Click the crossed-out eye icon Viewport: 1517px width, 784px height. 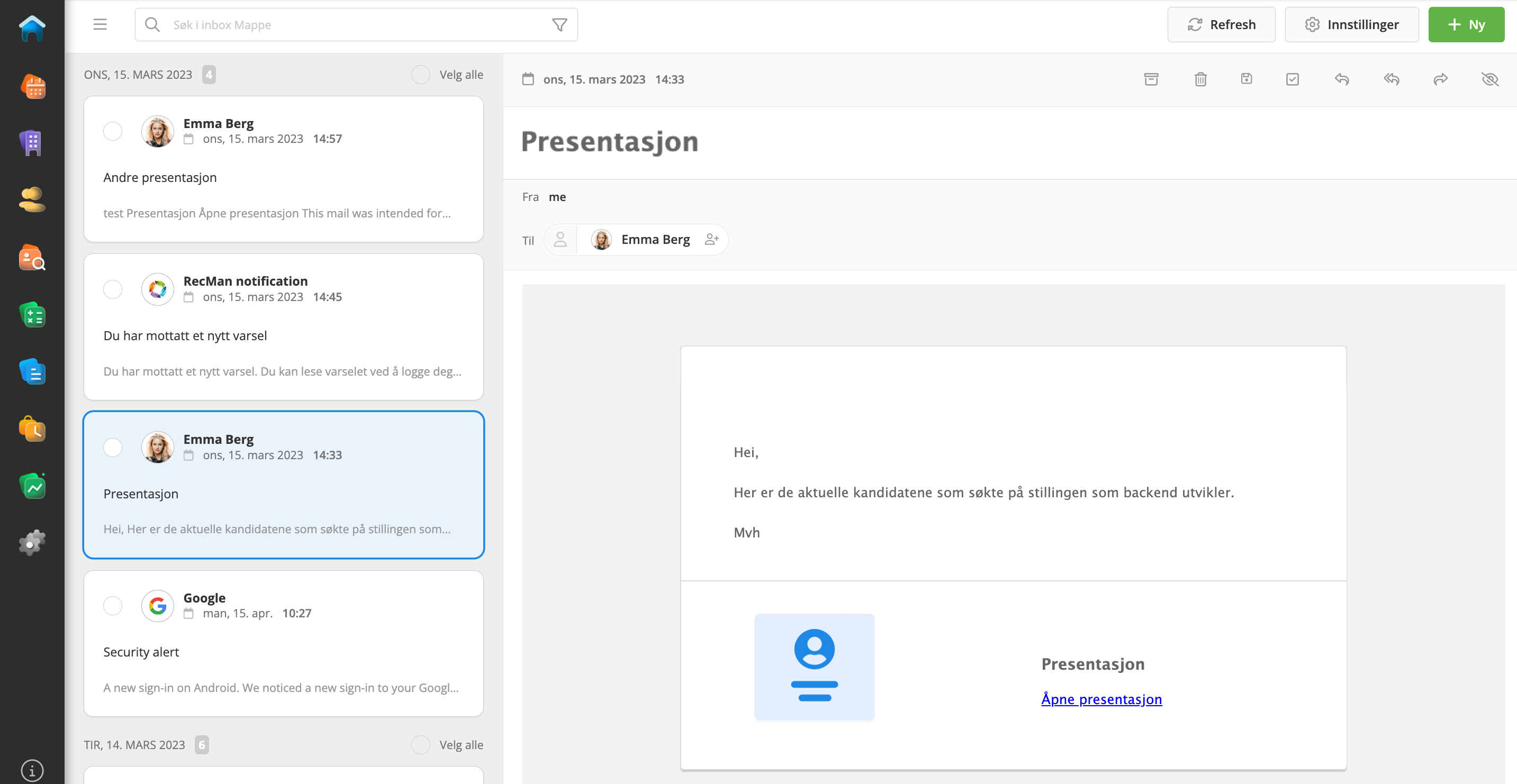pos(1490,79)
